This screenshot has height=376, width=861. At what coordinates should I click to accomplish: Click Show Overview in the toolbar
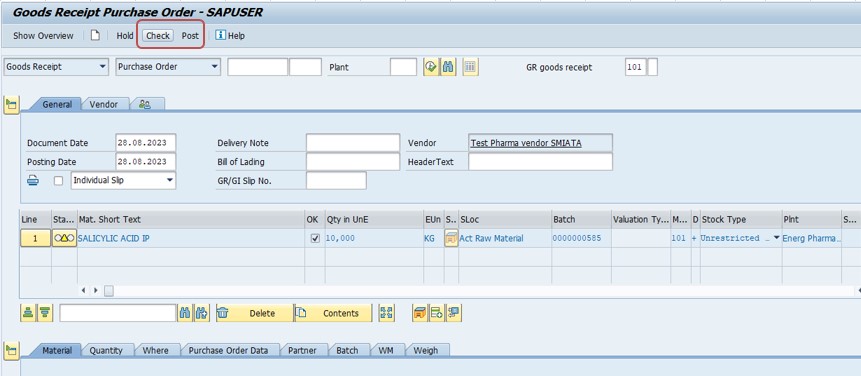tap(43, 36)
